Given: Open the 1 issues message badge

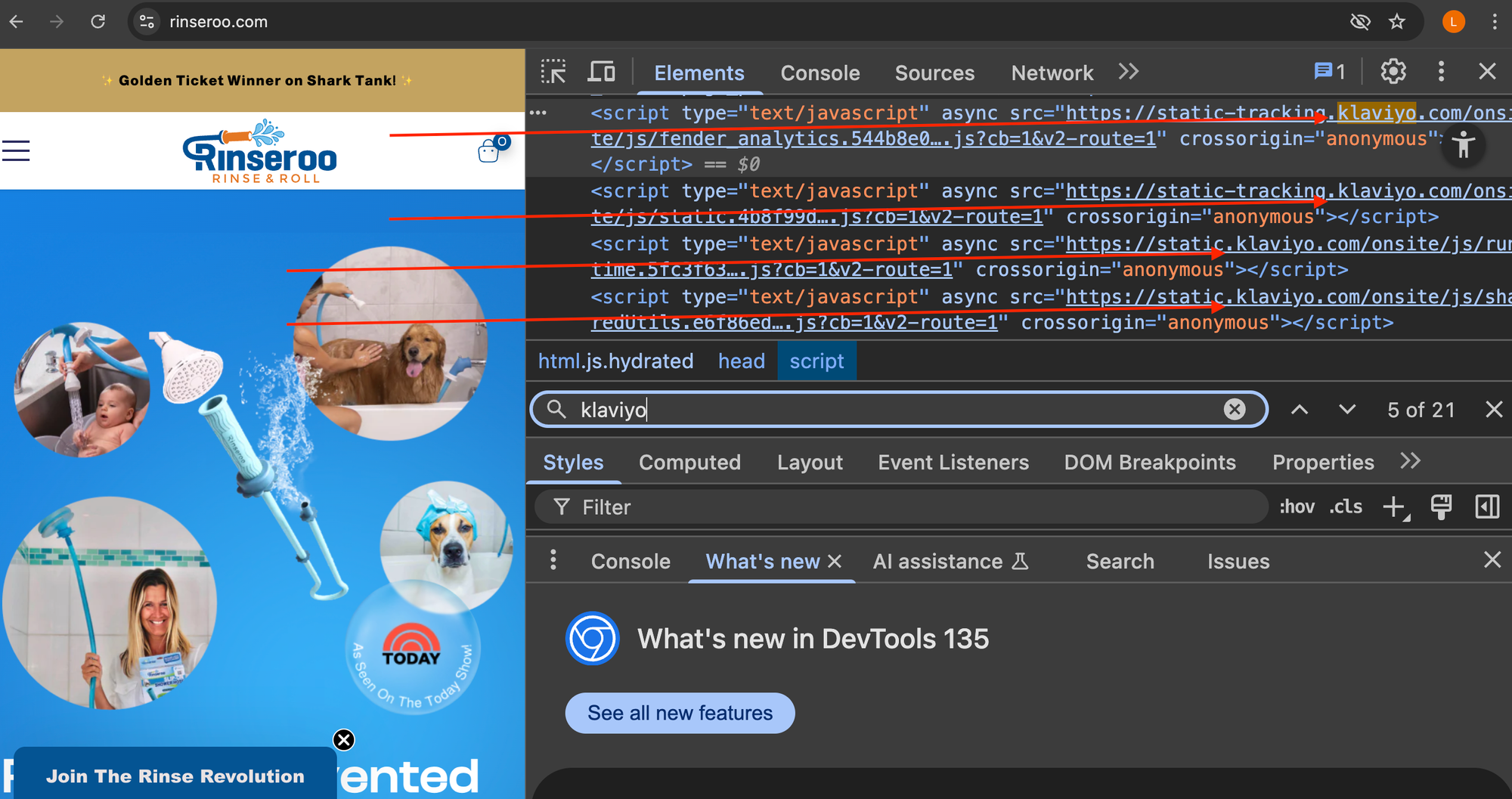Looking at the screenshot, I should click(1330, 72).
